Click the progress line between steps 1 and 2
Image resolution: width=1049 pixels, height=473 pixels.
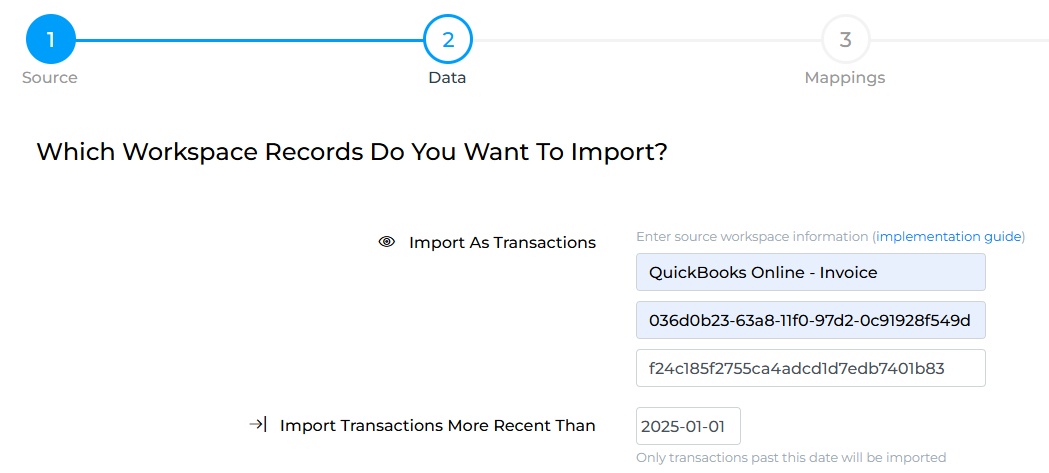pyautogui.click(x=250, y=40)
